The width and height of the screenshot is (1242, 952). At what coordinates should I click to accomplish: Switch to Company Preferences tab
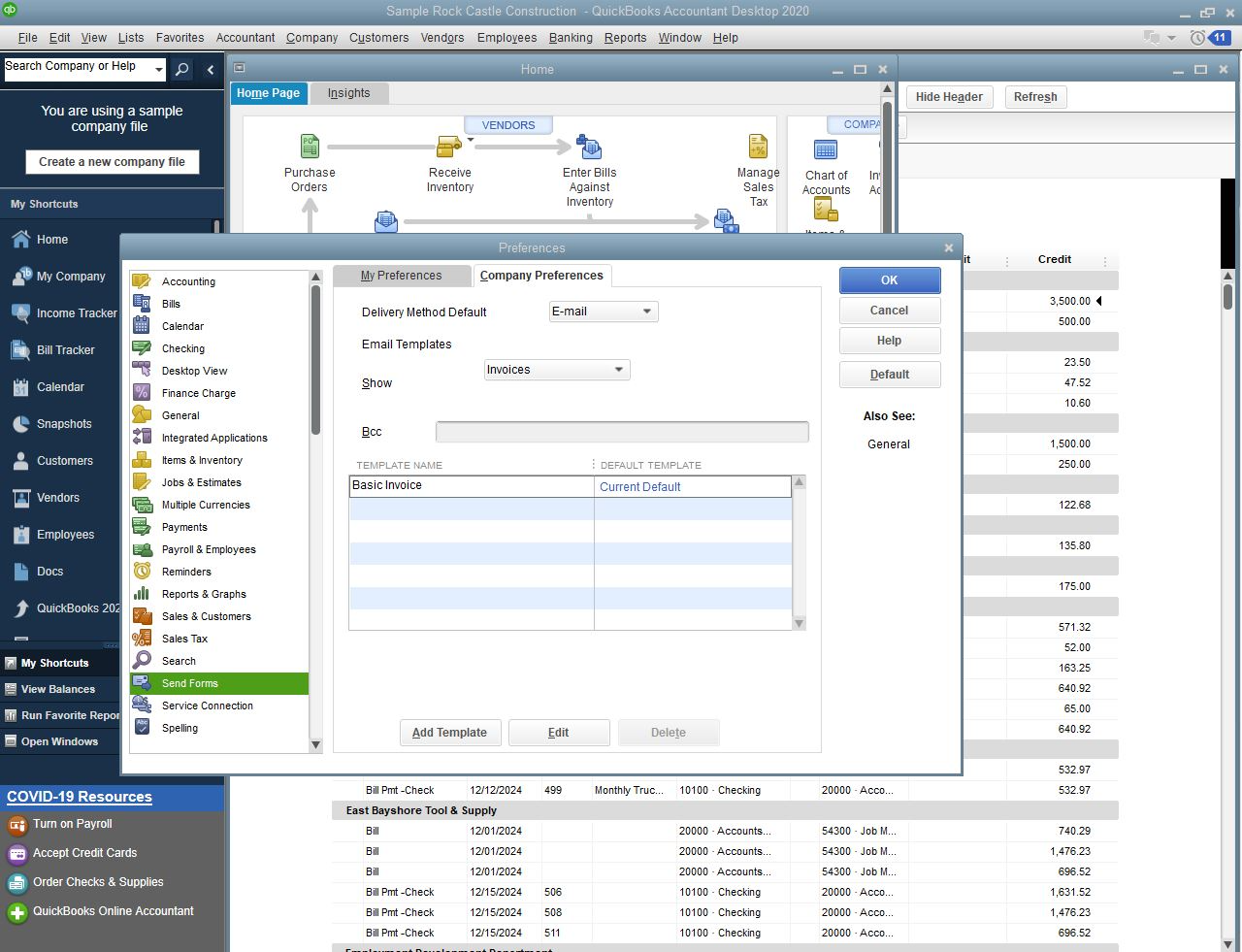pos(541,276)
